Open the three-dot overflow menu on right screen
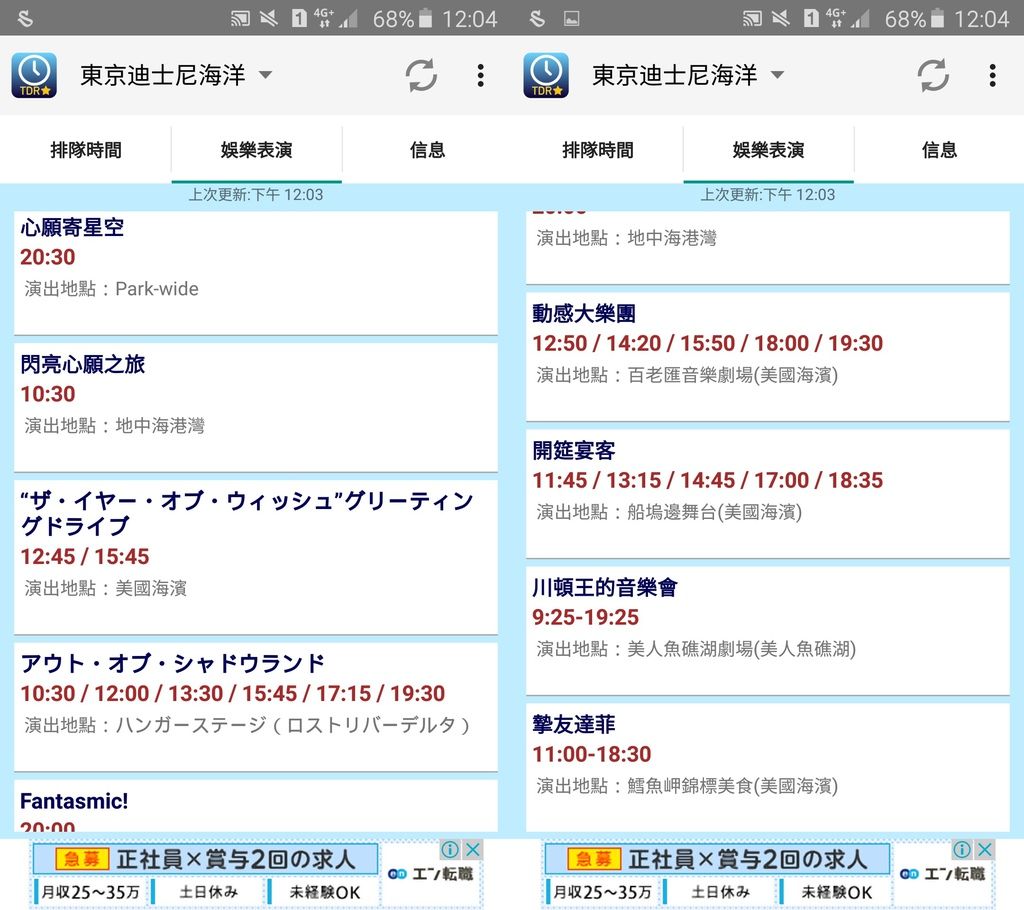Image resolution: width=1024 pixels, height=910 pixels. [993, 76]
